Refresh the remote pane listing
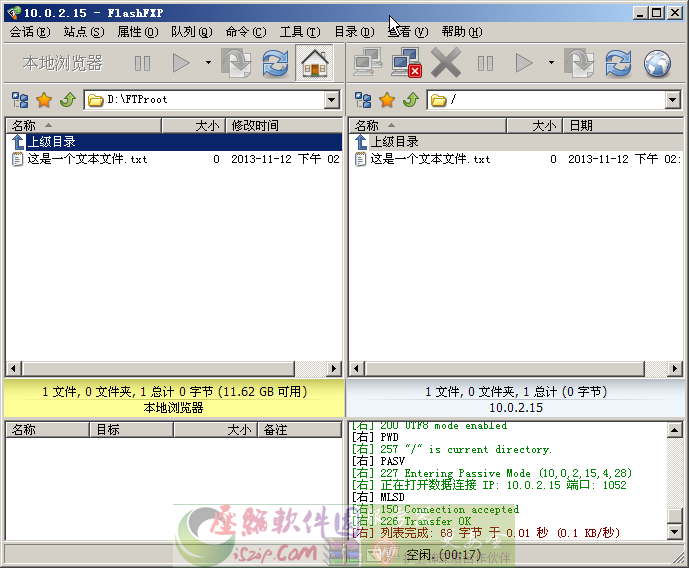Screen dimensions: 689x568 [x=618, y=63]
